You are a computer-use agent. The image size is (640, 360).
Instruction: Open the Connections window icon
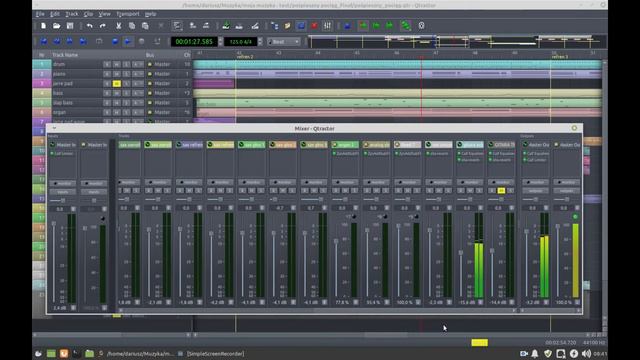(x=274, y=26)
